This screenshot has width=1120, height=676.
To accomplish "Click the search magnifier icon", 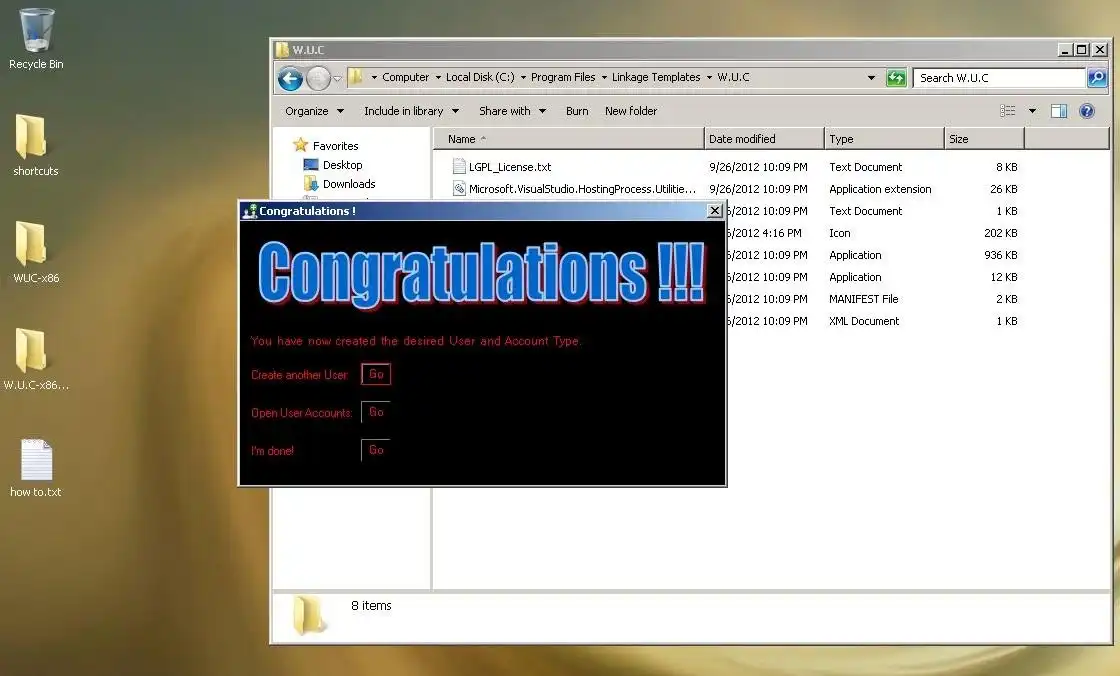I will (x=1096, y=77).
